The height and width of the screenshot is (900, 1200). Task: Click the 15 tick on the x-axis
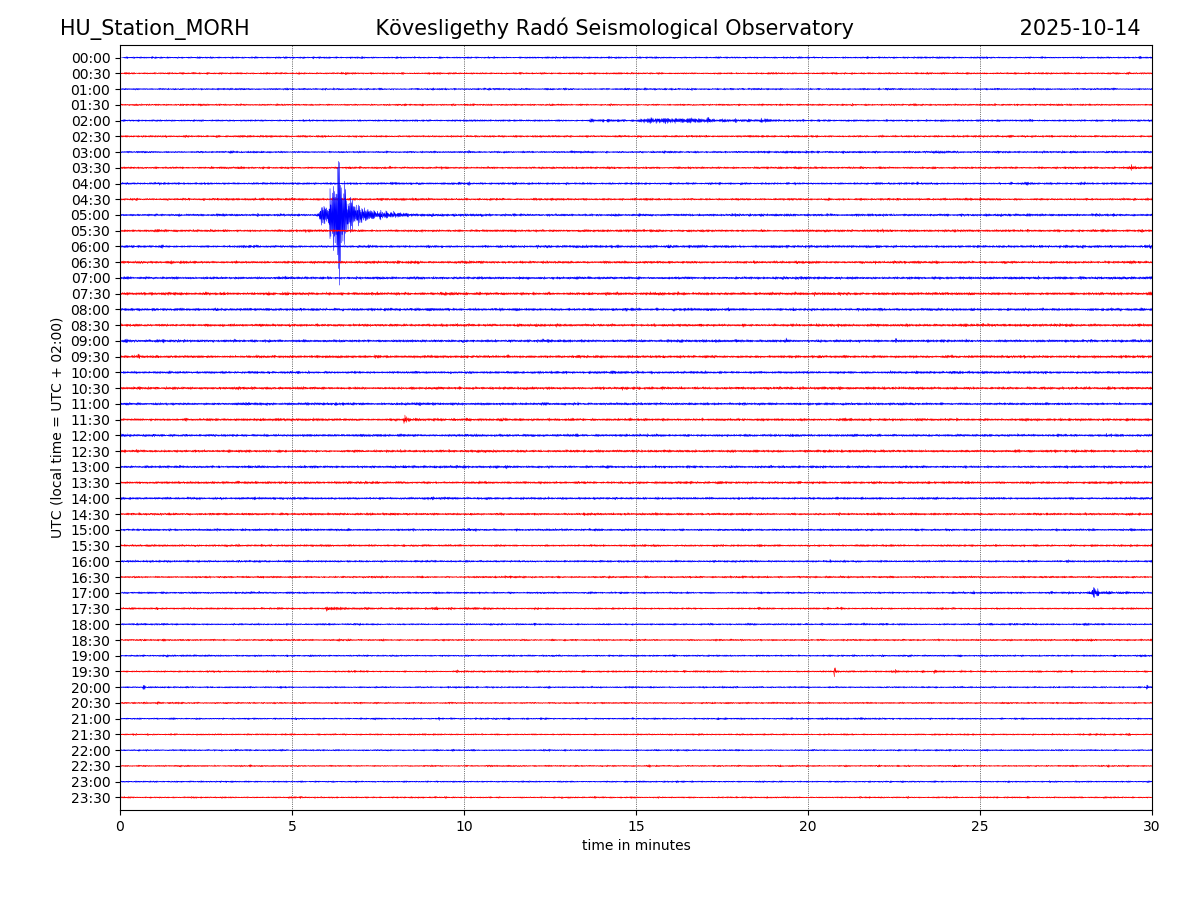pos(636,826)
